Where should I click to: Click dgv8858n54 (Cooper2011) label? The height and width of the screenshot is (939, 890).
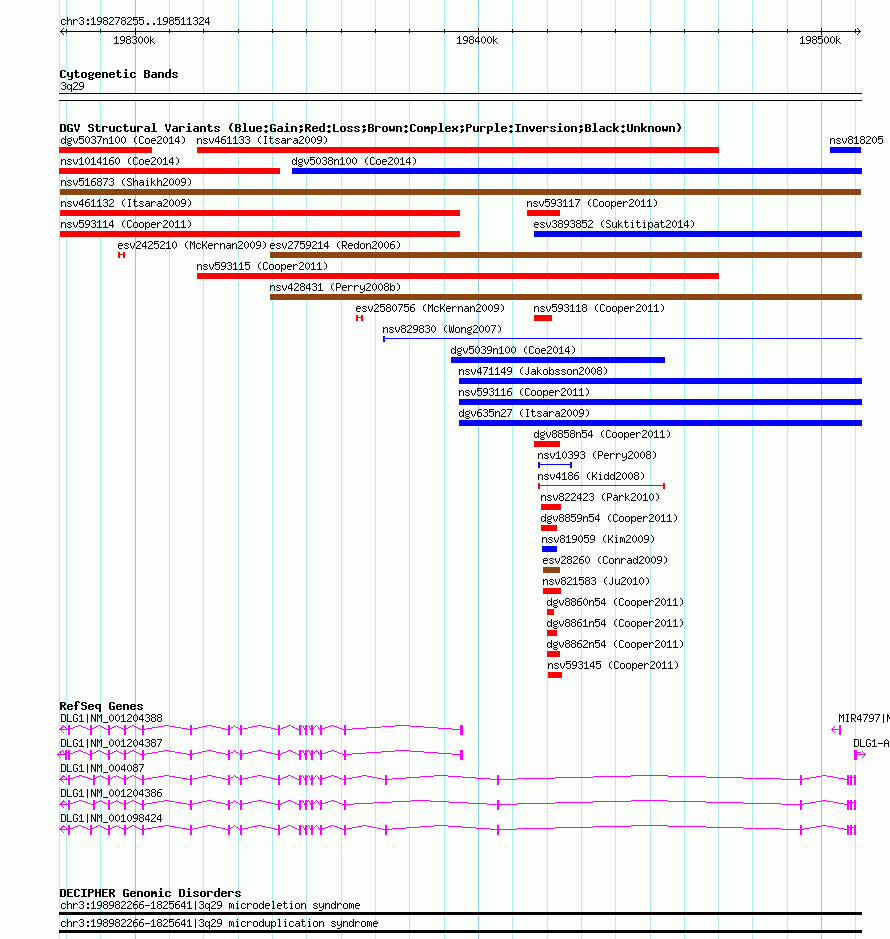[602, 434]
